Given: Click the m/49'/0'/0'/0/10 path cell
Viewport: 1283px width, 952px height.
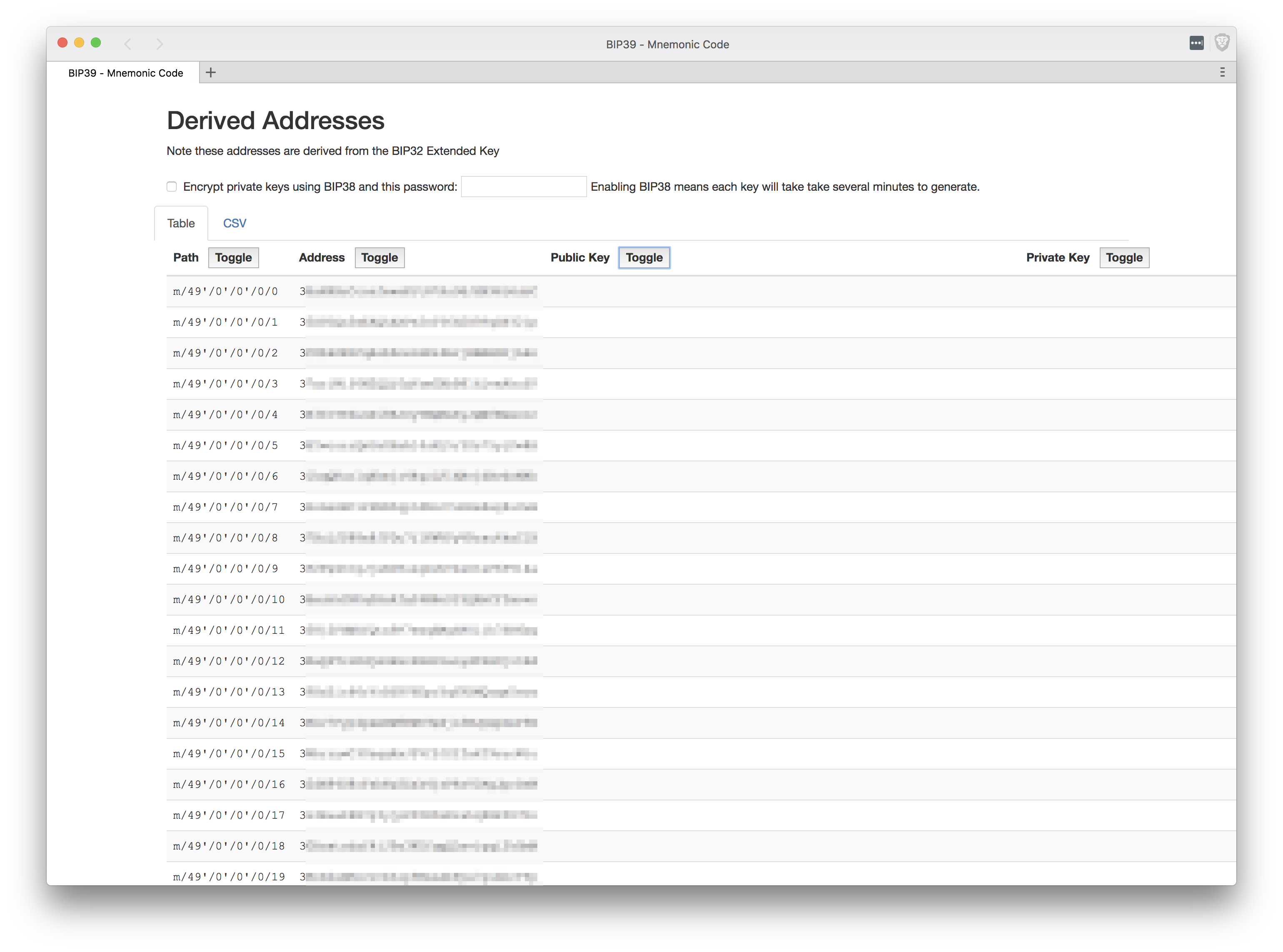Looking at the screenshot, I should [229, 600].
